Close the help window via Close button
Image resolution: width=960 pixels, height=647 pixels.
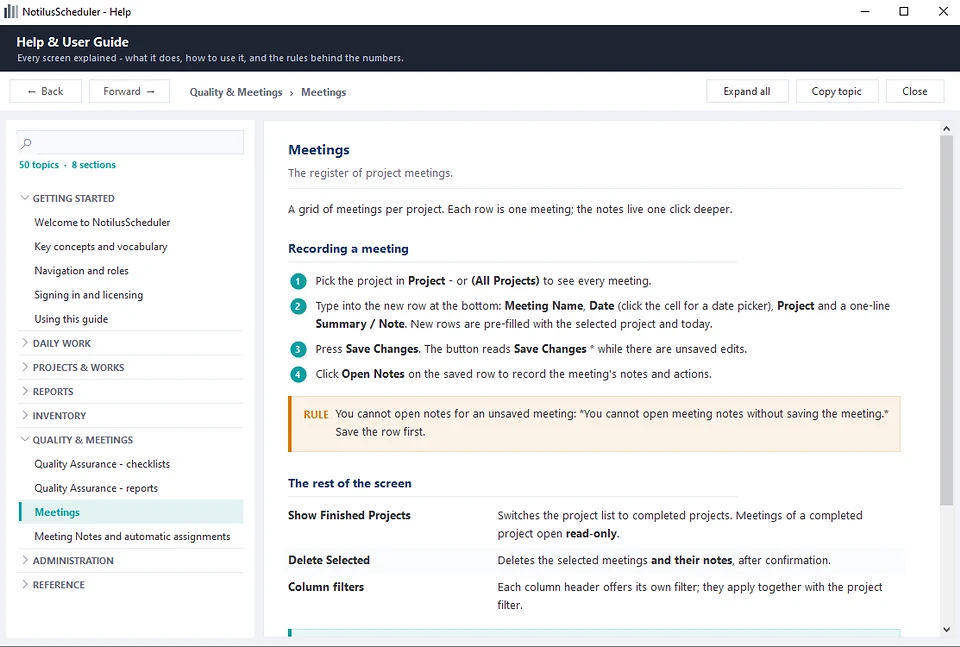(915, 91)
